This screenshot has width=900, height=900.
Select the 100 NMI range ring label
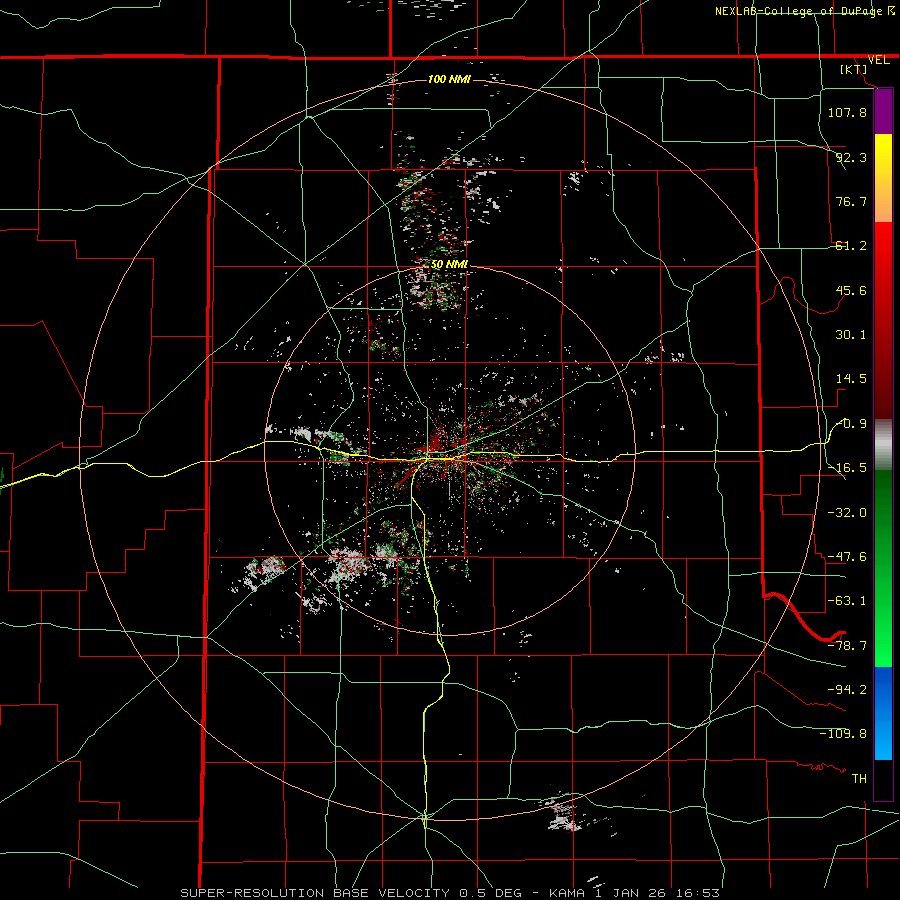click(449, 79)
